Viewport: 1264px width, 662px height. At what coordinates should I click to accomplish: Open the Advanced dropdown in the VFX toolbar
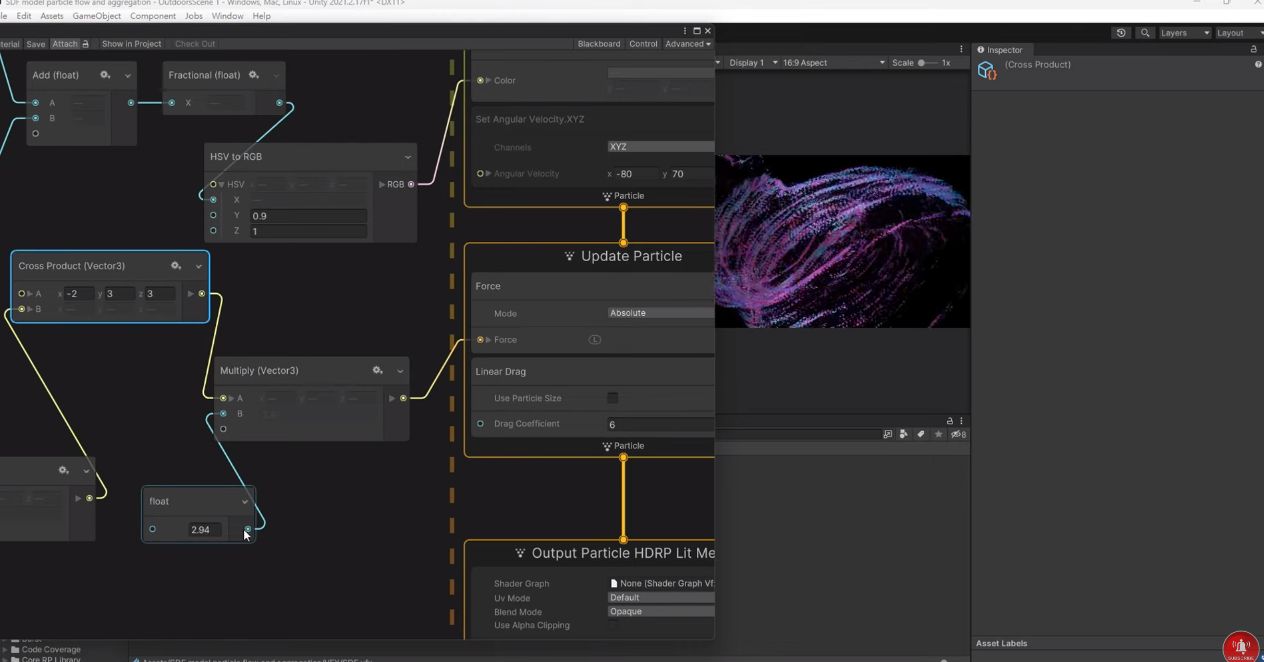pyautogui.click(x=686, y=43)
